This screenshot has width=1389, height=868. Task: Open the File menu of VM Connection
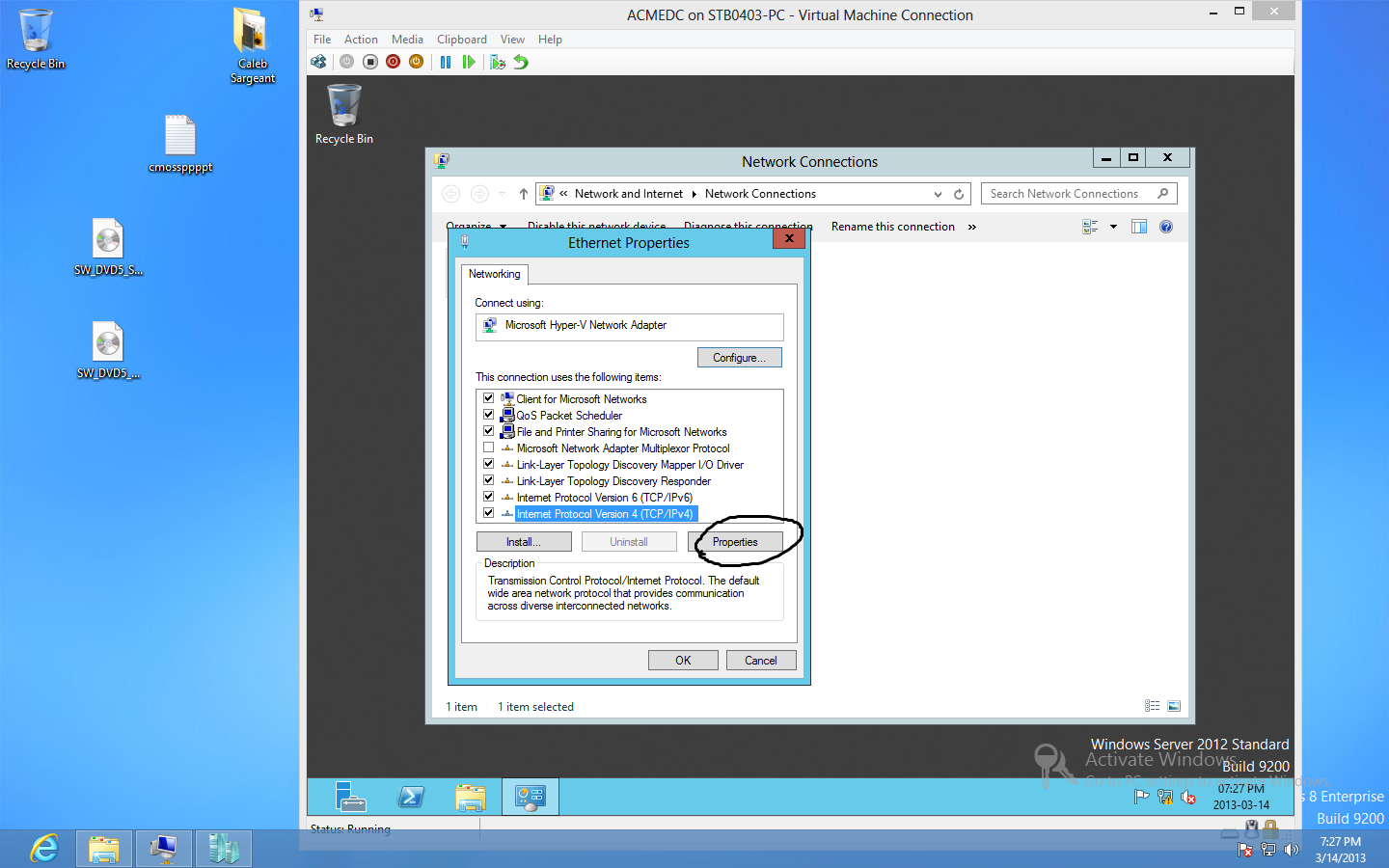tap(322, 40)
